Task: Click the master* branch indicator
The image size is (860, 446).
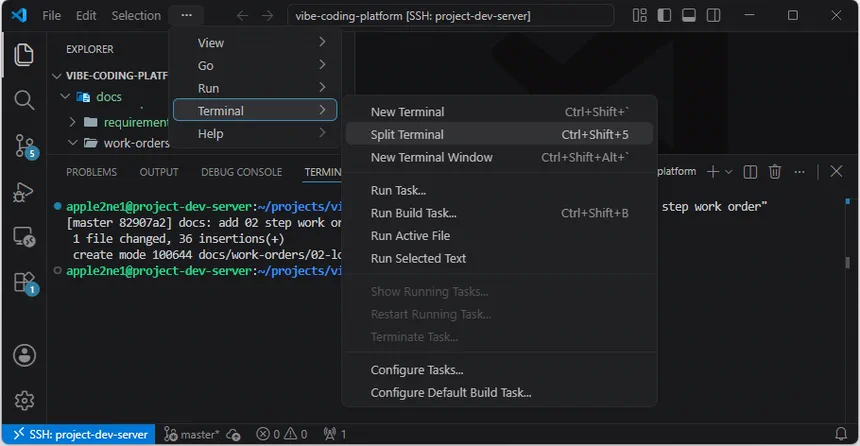Action: (191, 434)
